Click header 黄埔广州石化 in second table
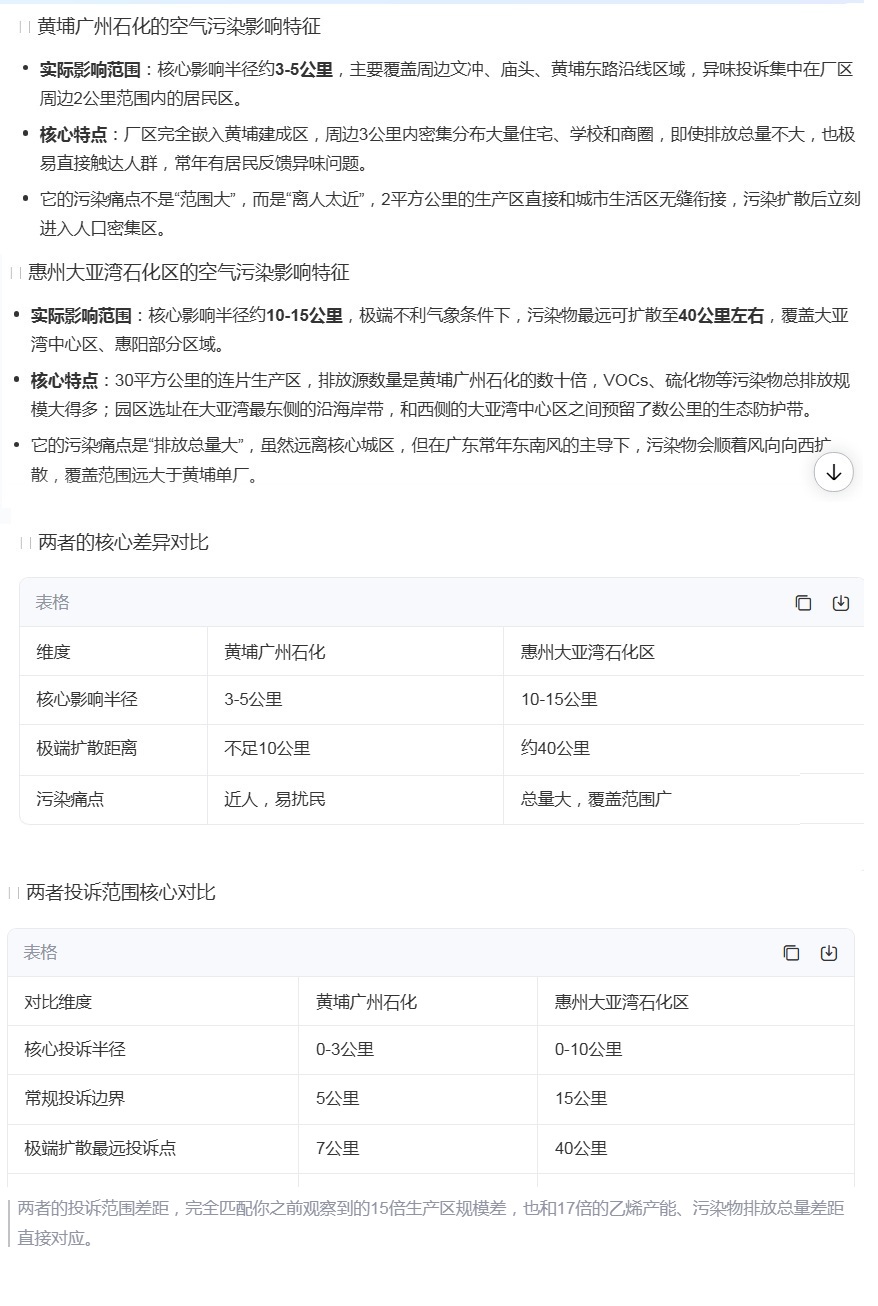The image size is (878, 1306). point(367,1002)
